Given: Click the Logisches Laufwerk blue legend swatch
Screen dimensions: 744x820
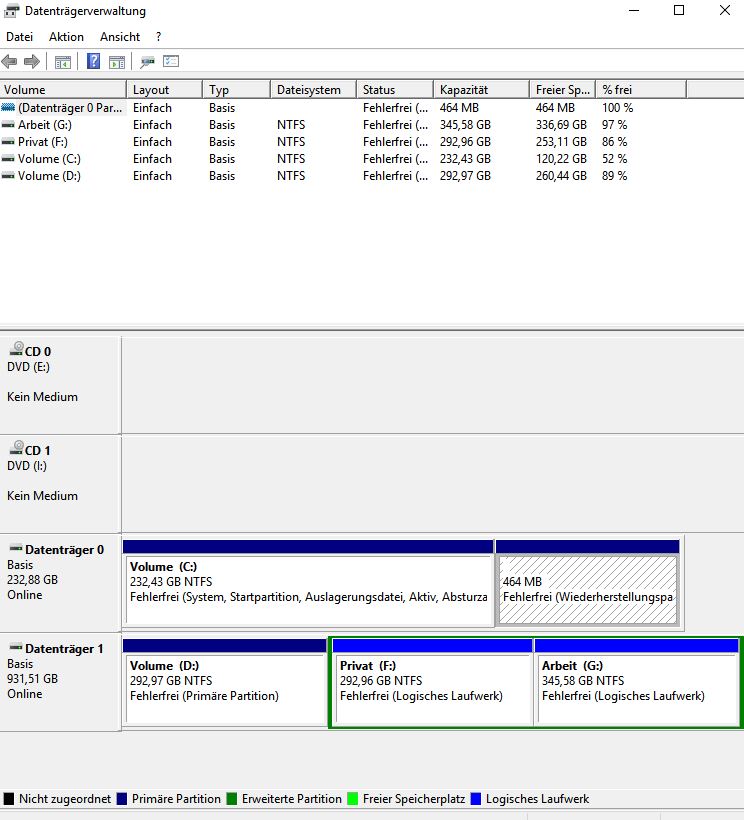Looking at the screenshot, I should (x=476, y=799).
